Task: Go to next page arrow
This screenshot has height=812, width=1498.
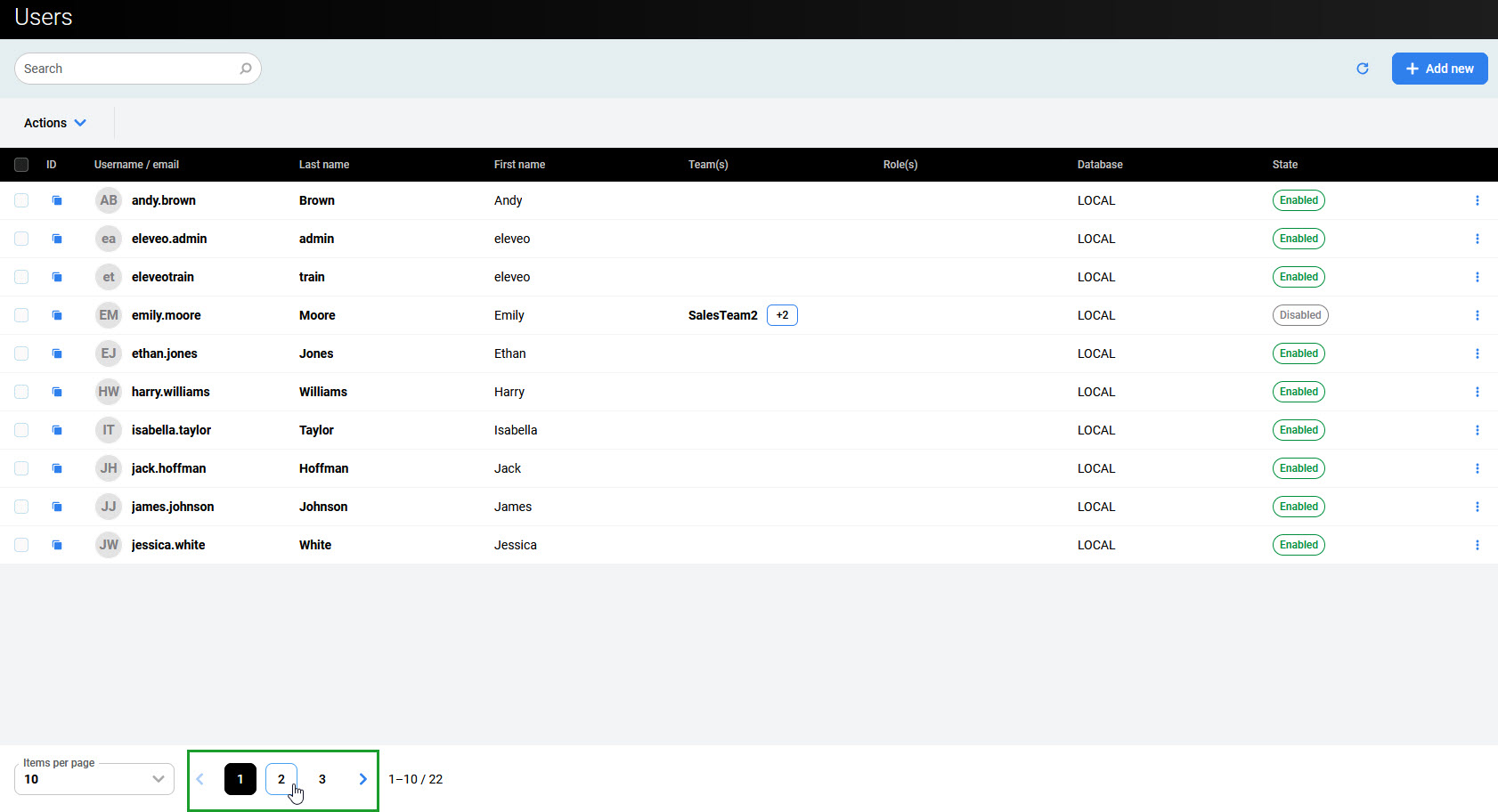Action: pos(362,779)
